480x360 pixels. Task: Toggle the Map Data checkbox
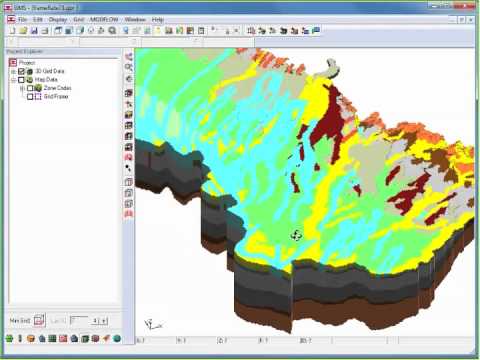(x=21, y=80)
